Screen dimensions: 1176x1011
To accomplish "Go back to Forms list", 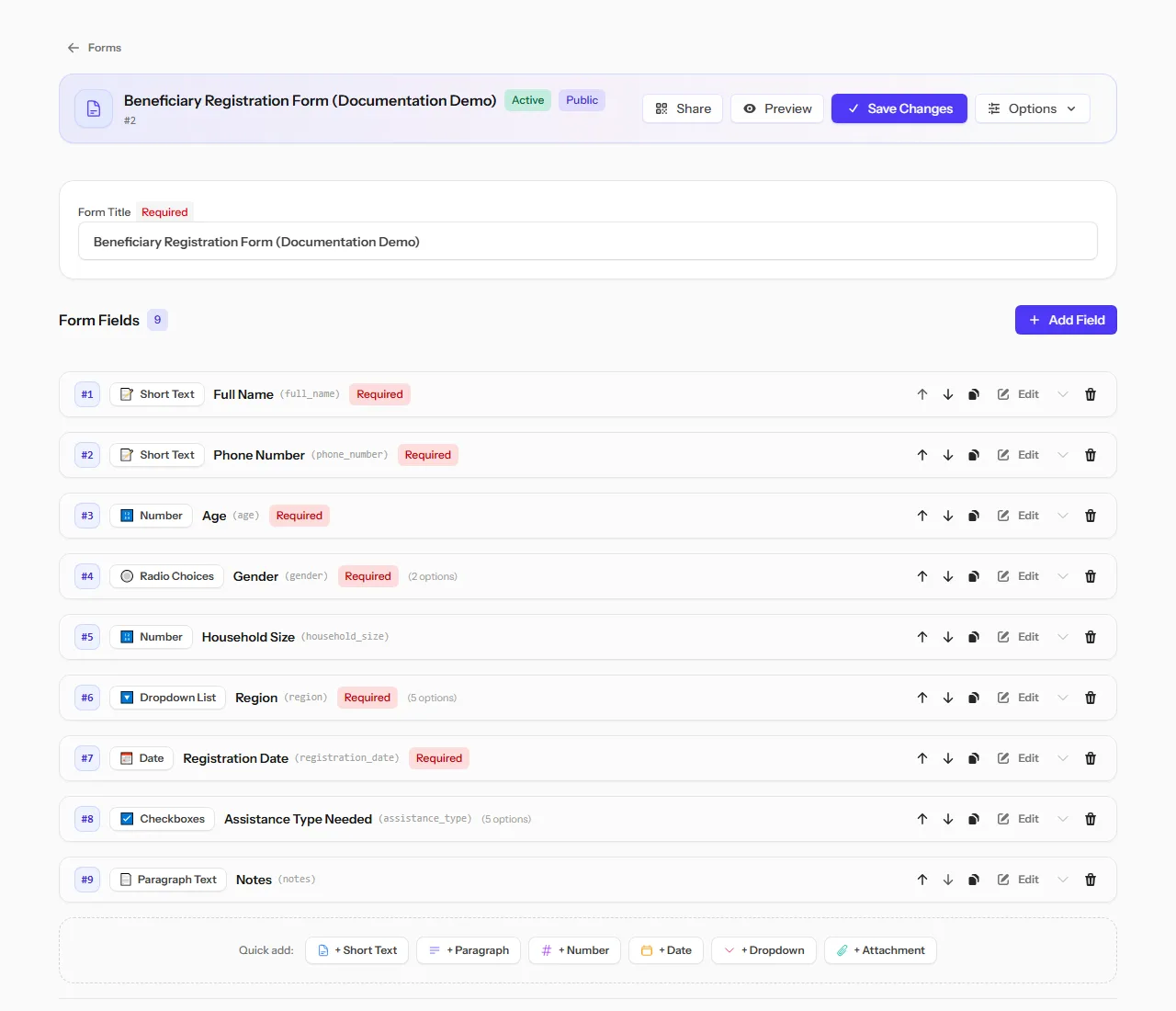I will coord(95,48).
